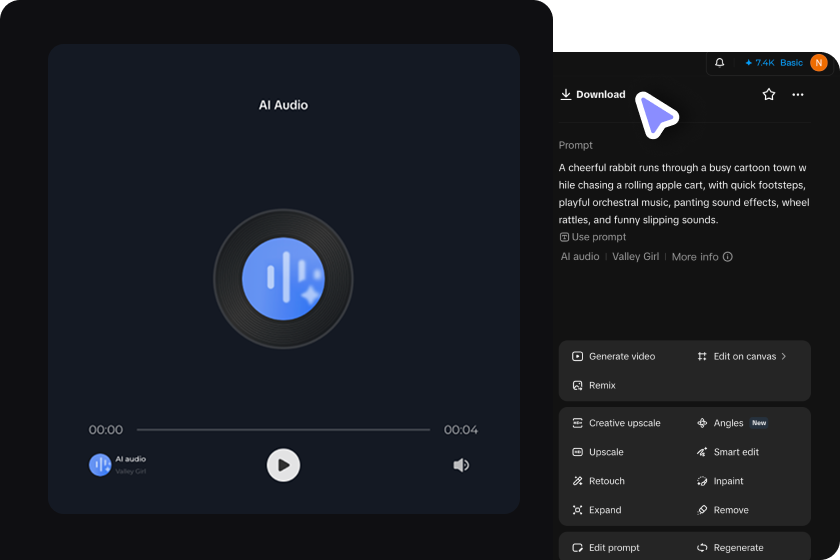Select Upscale

[x=598, y=452]
